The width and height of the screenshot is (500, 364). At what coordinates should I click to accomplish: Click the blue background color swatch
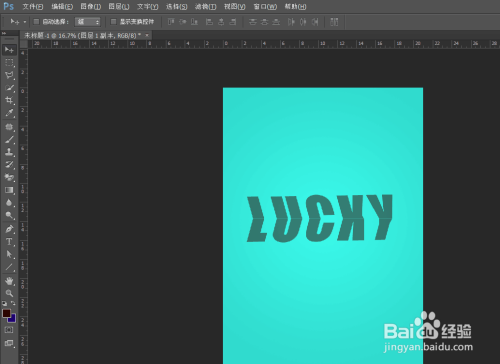pyautogui.click(x=12, y=319)
